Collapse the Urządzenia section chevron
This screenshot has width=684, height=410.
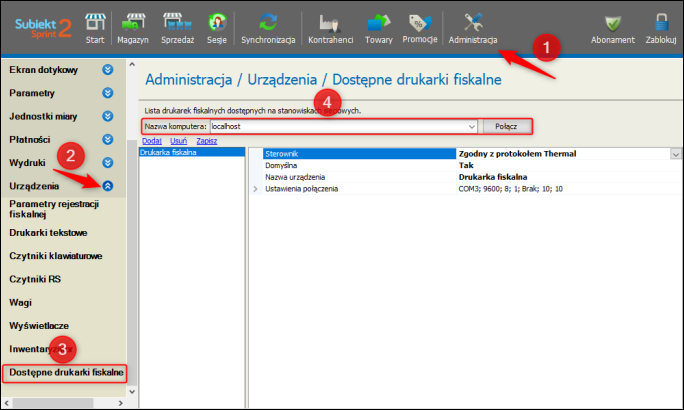coord(108,186)
